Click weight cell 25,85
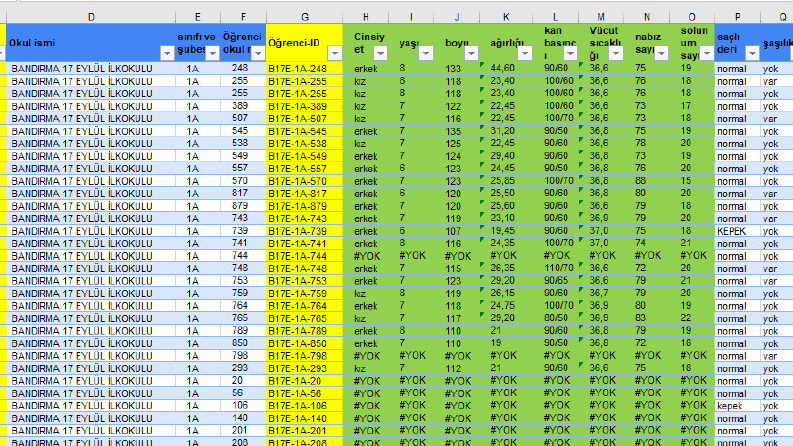793x446 pixels. 506,181
